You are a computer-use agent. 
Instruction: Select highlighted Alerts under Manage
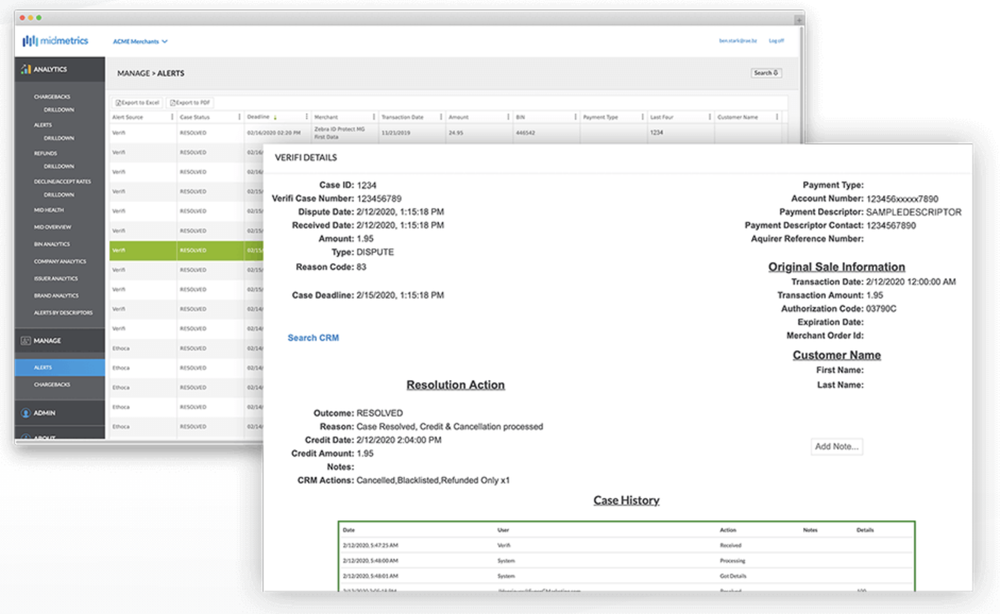(60, 367)
